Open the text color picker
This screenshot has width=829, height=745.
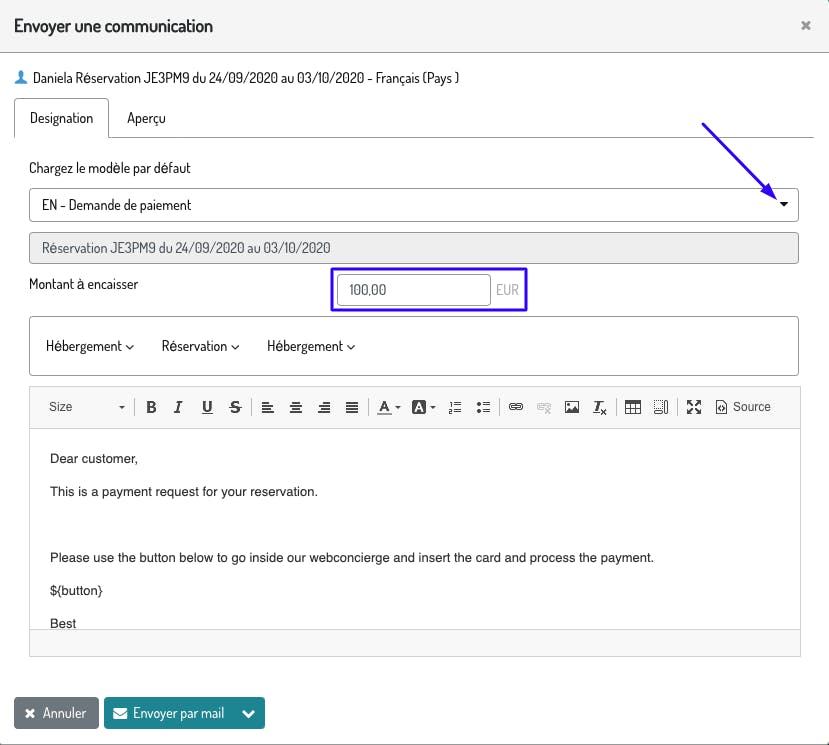[388, 407]
